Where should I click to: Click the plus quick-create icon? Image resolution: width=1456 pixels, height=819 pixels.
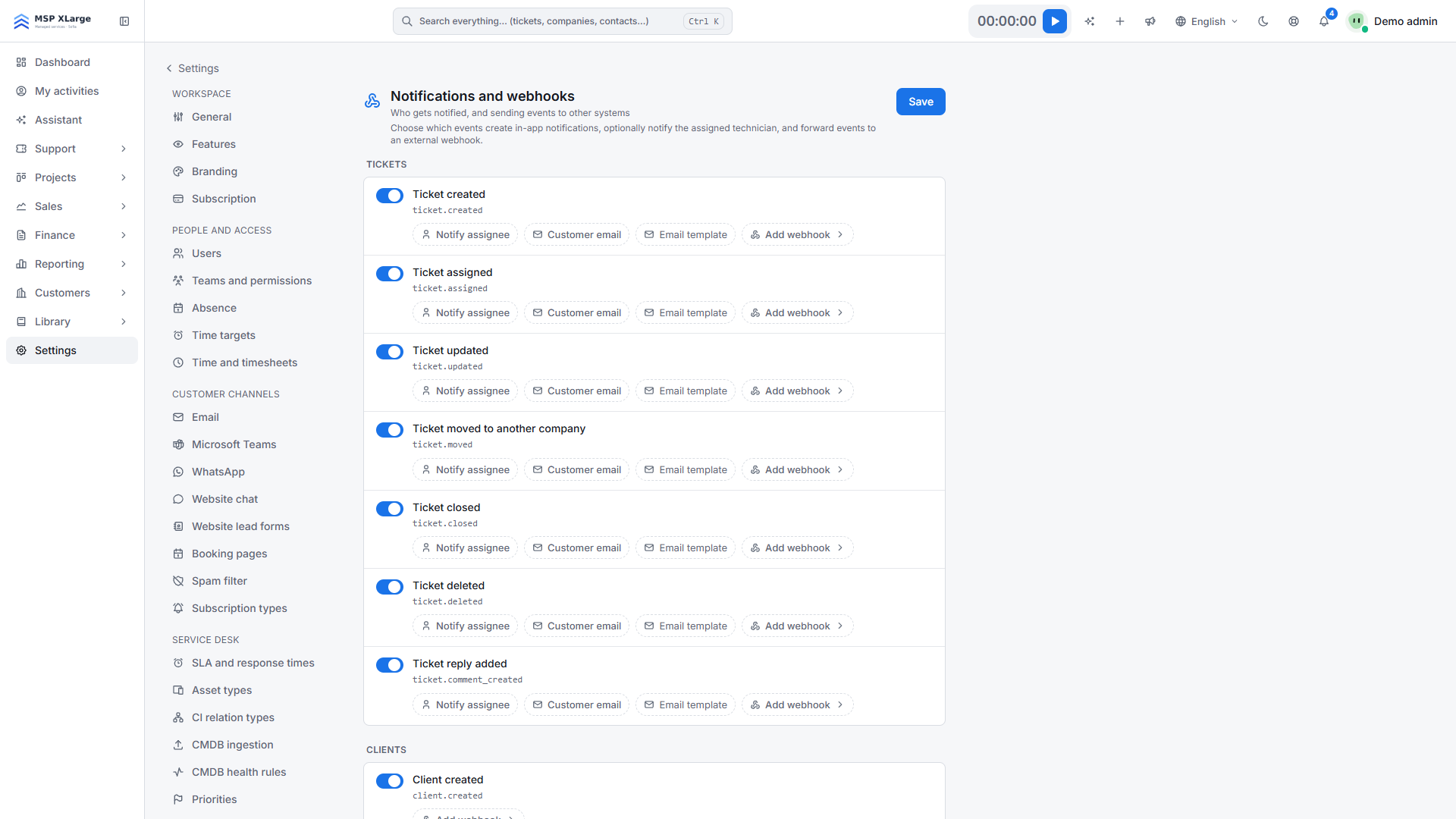coord(1120,21)
